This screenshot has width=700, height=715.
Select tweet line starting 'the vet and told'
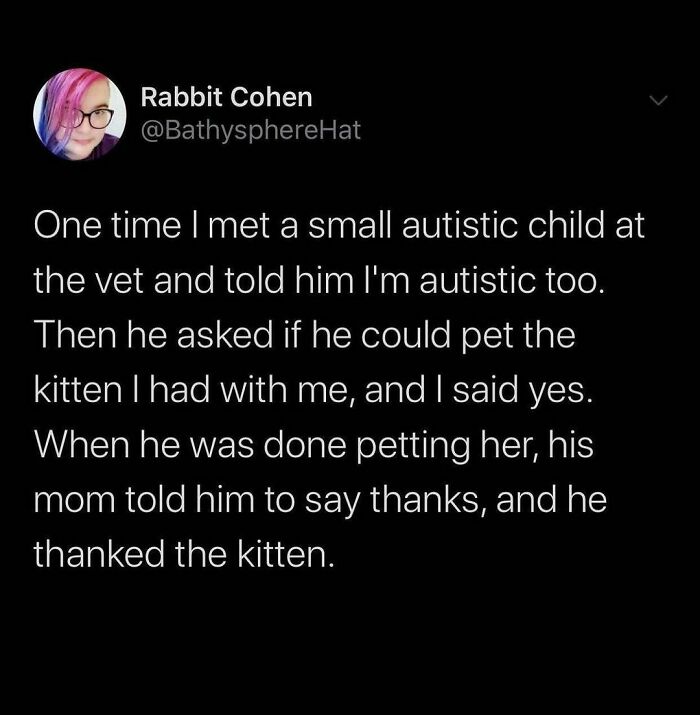[319, 280]
